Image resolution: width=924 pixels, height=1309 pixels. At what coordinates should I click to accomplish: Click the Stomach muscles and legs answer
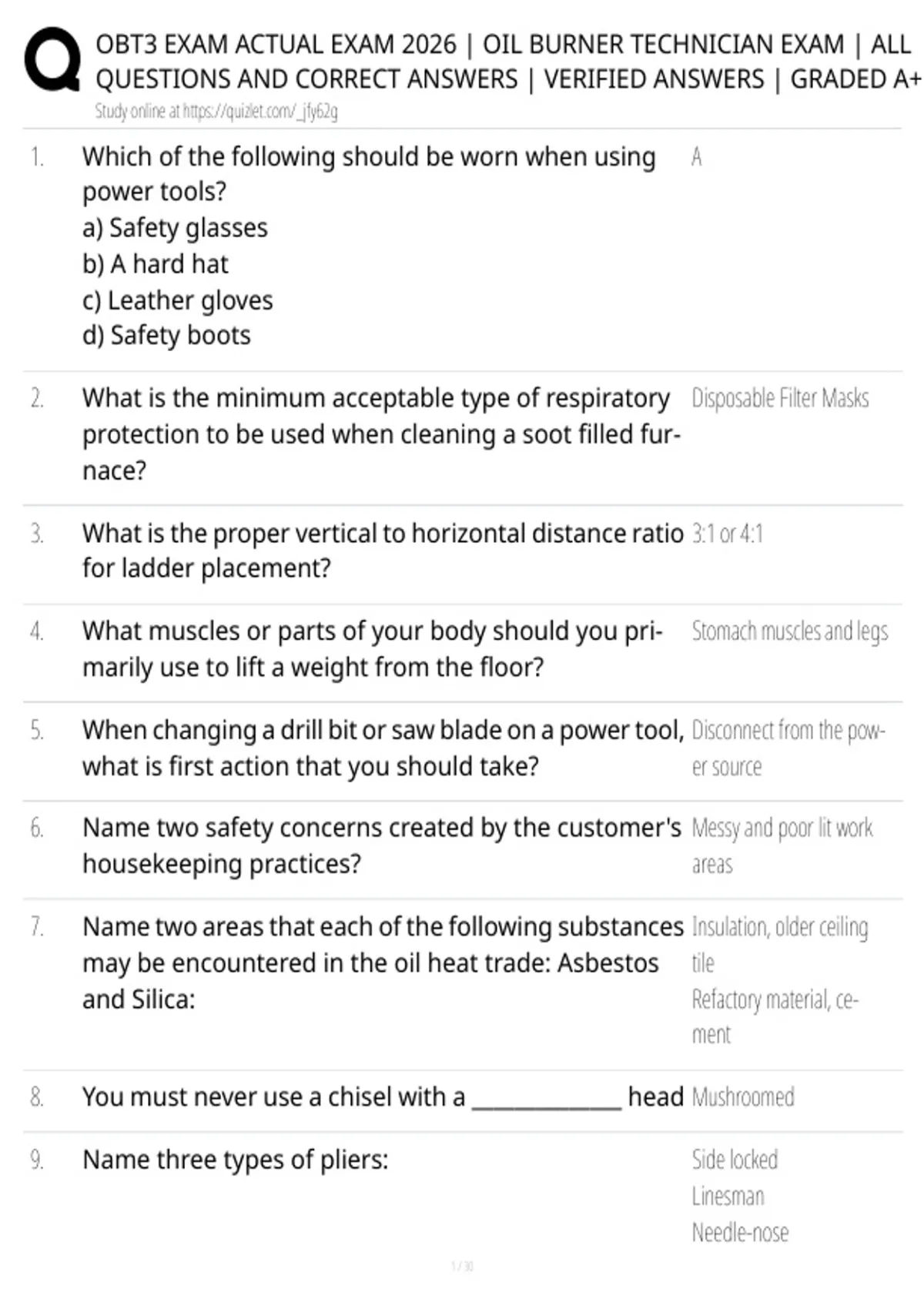790,631
